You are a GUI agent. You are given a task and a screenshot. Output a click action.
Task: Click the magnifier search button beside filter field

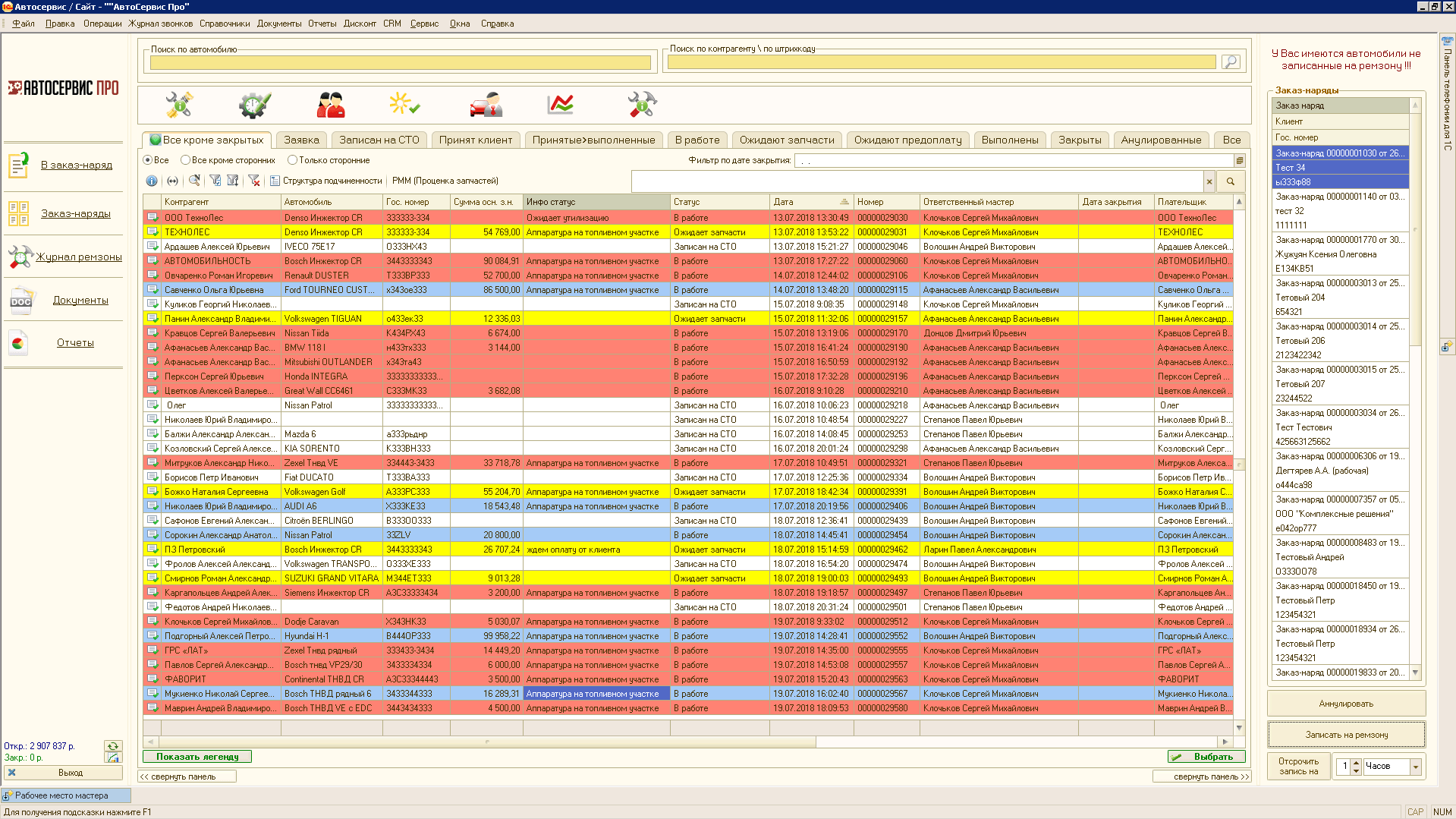click(1230, 181)
